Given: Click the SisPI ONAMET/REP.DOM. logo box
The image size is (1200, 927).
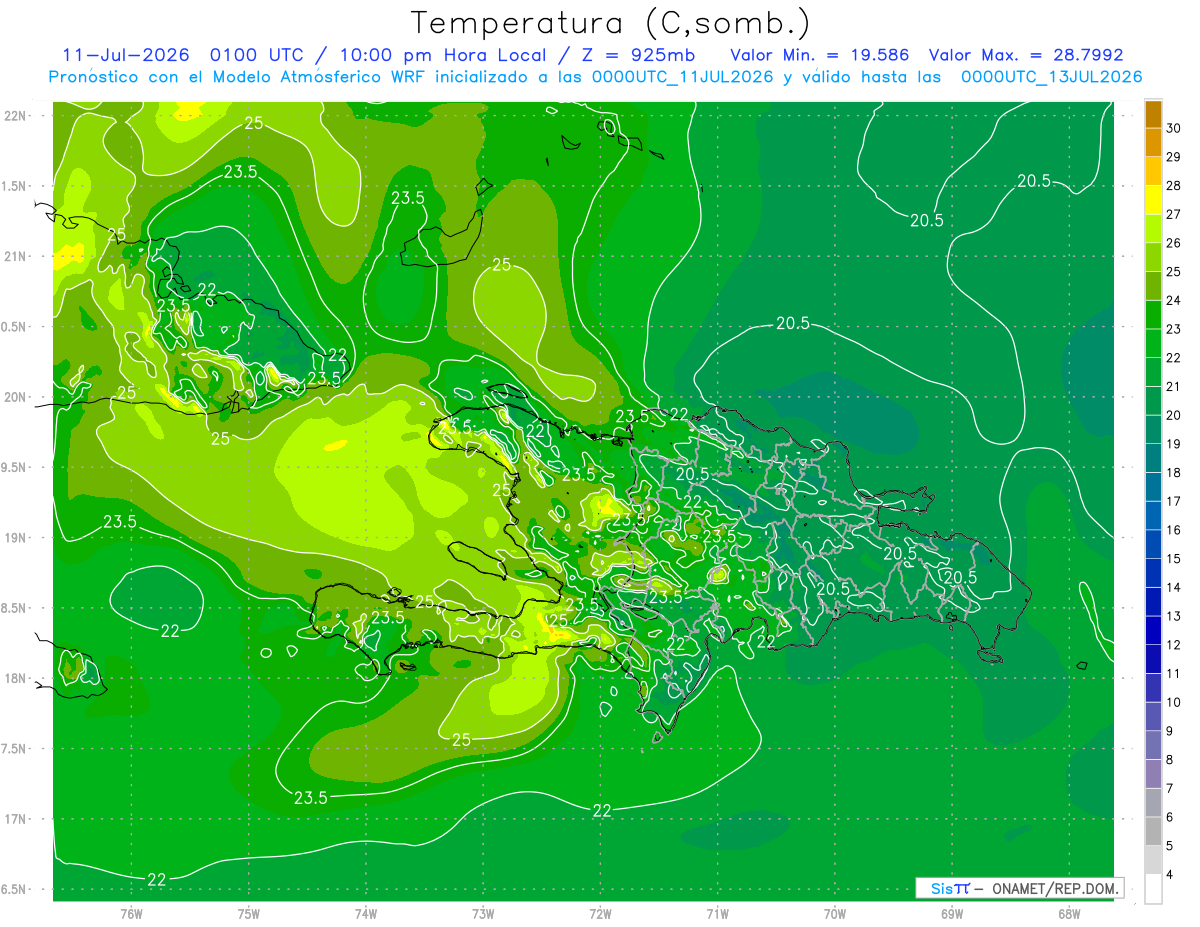Looking at the screenshot, I should click(1020, 888).
